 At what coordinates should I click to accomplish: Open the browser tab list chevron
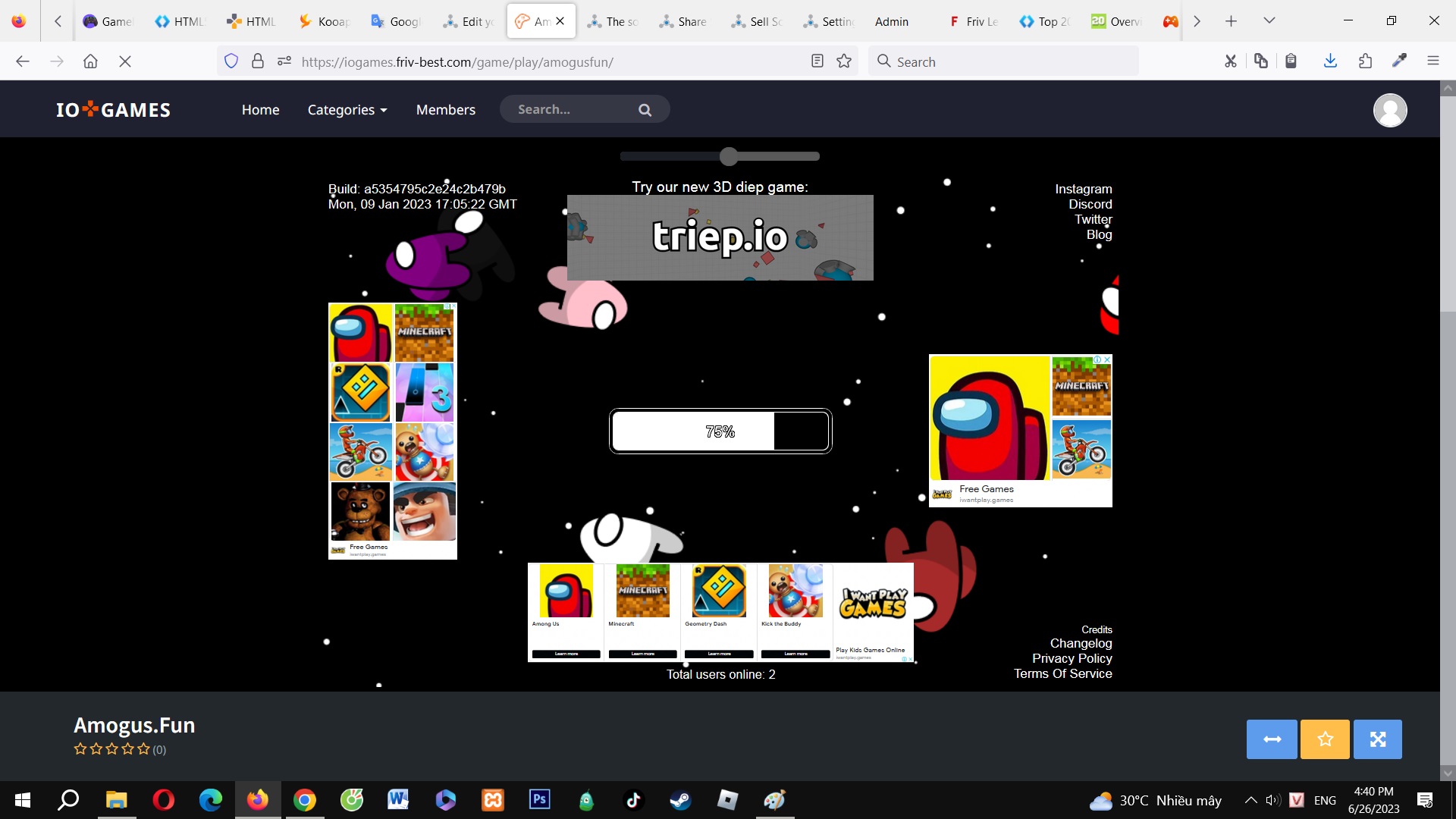click(1269, 20)
